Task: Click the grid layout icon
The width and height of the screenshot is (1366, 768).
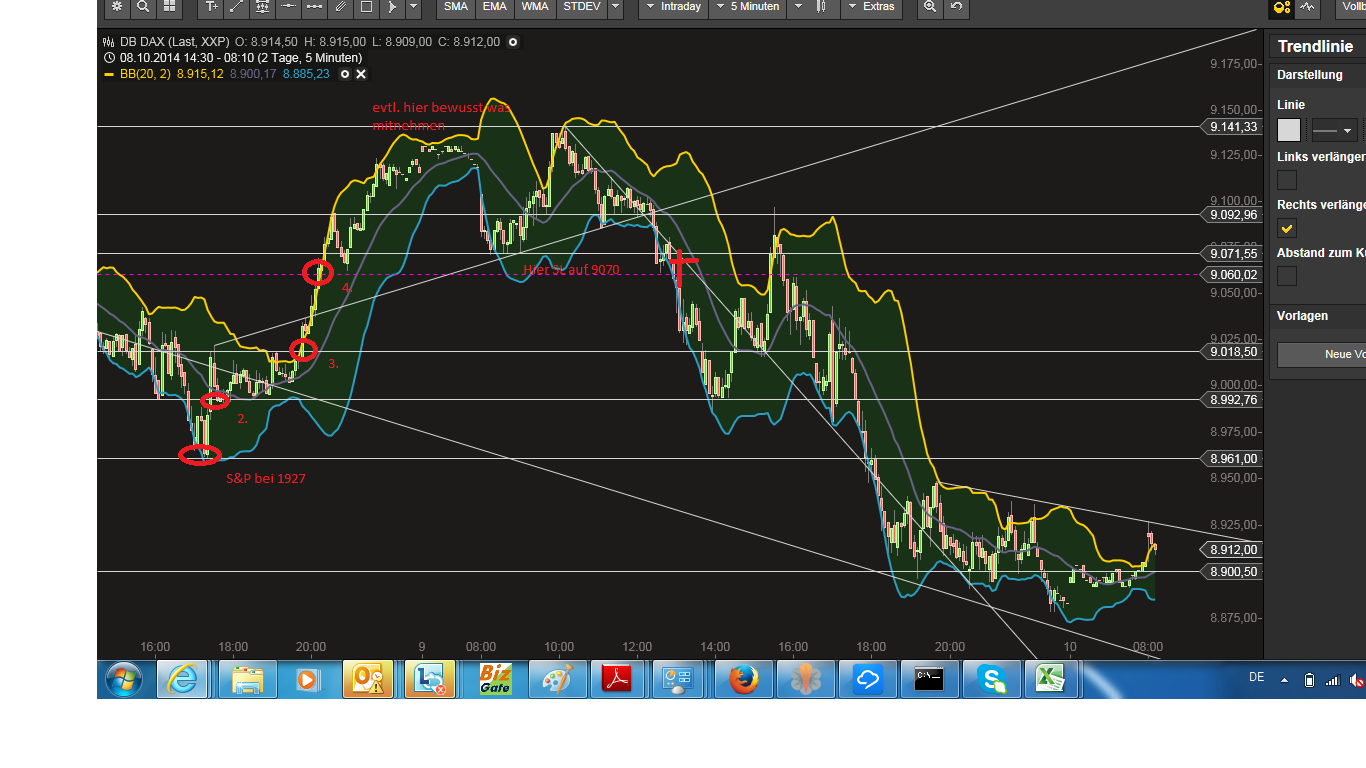Action: [169, 7]
